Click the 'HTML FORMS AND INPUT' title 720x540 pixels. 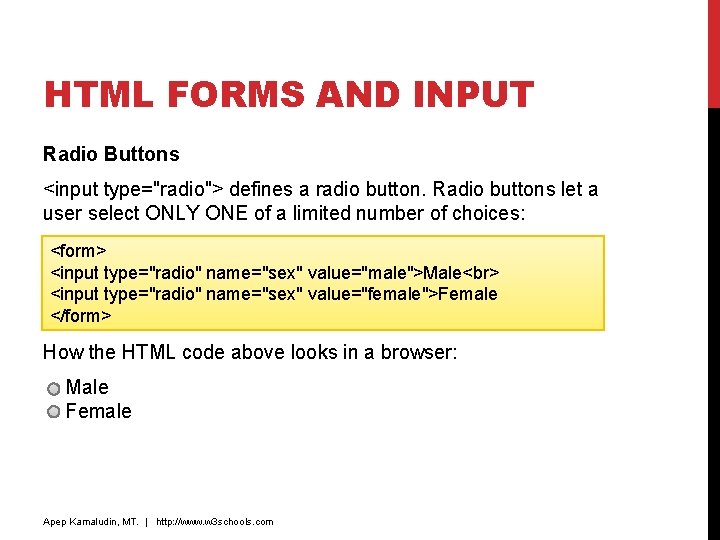point(289,94)
